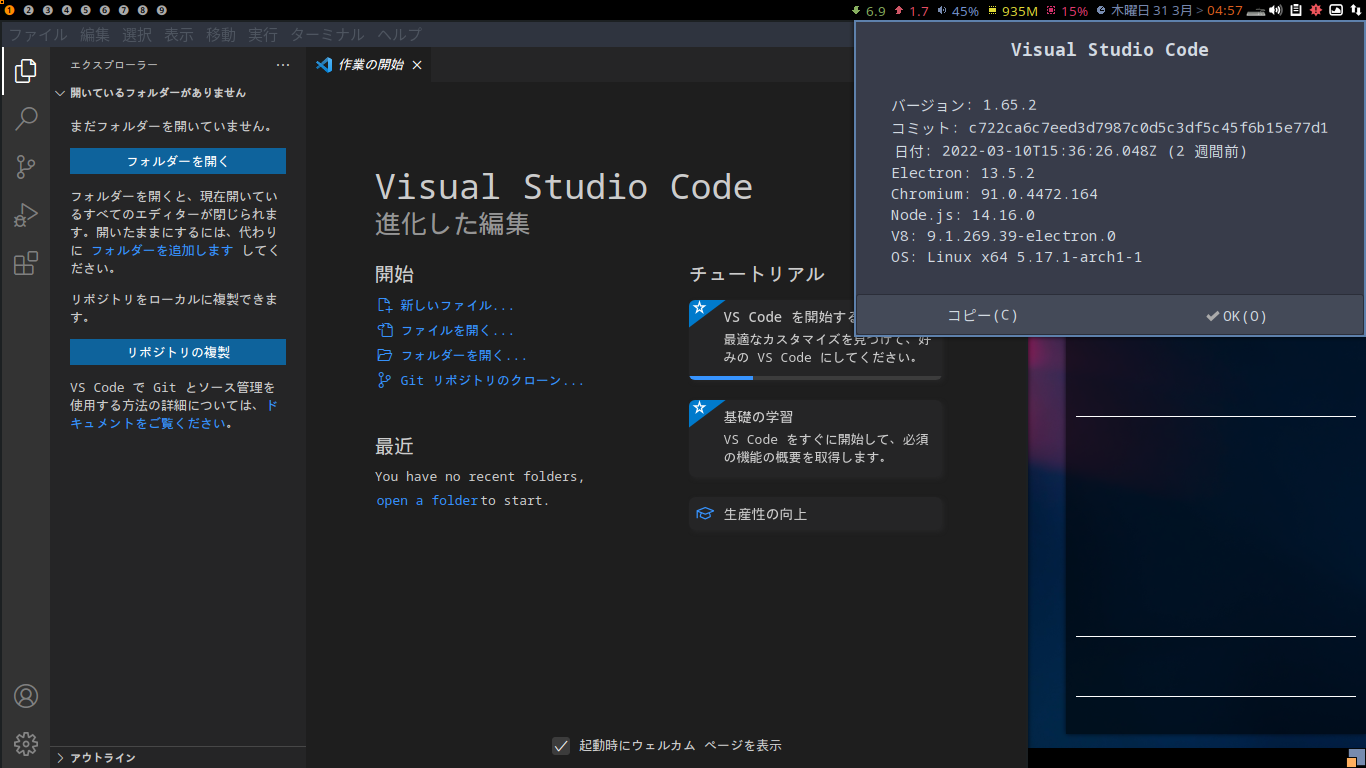This screenshot has height=768, width=1366.
Task: Click the new file icon beside 新しいファイル
Action: (384, 306)
